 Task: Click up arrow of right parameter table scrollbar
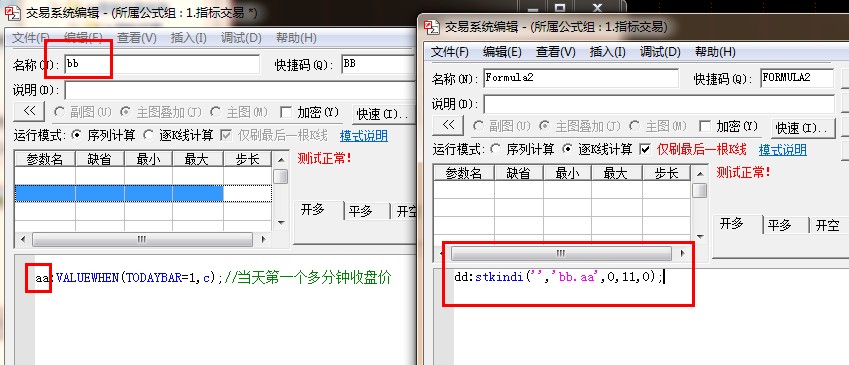pos(700,173)
